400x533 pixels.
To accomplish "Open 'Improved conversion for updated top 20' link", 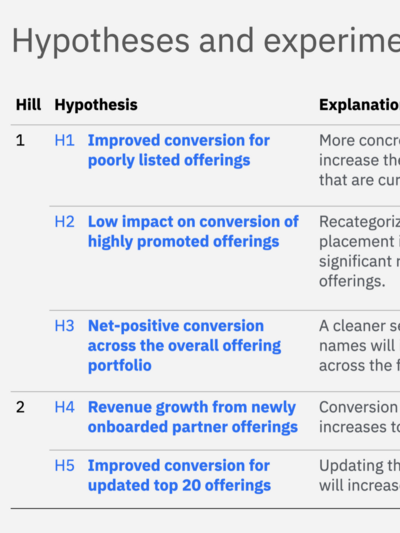I will pyautogui.click(x=179, y=476).
